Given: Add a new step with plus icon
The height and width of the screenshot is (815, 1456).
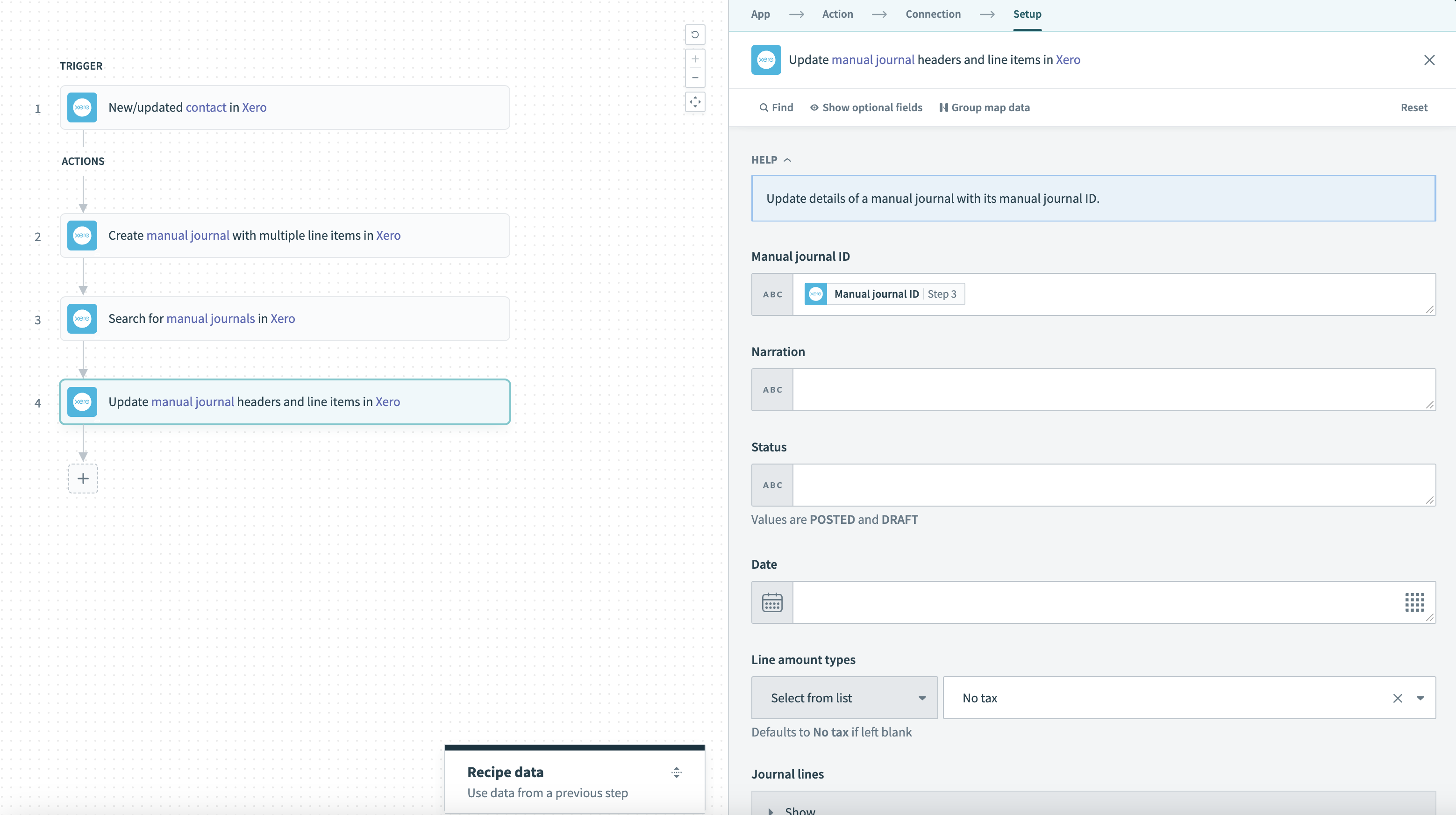Looking at the screenshot, I should tap(83, 479).
